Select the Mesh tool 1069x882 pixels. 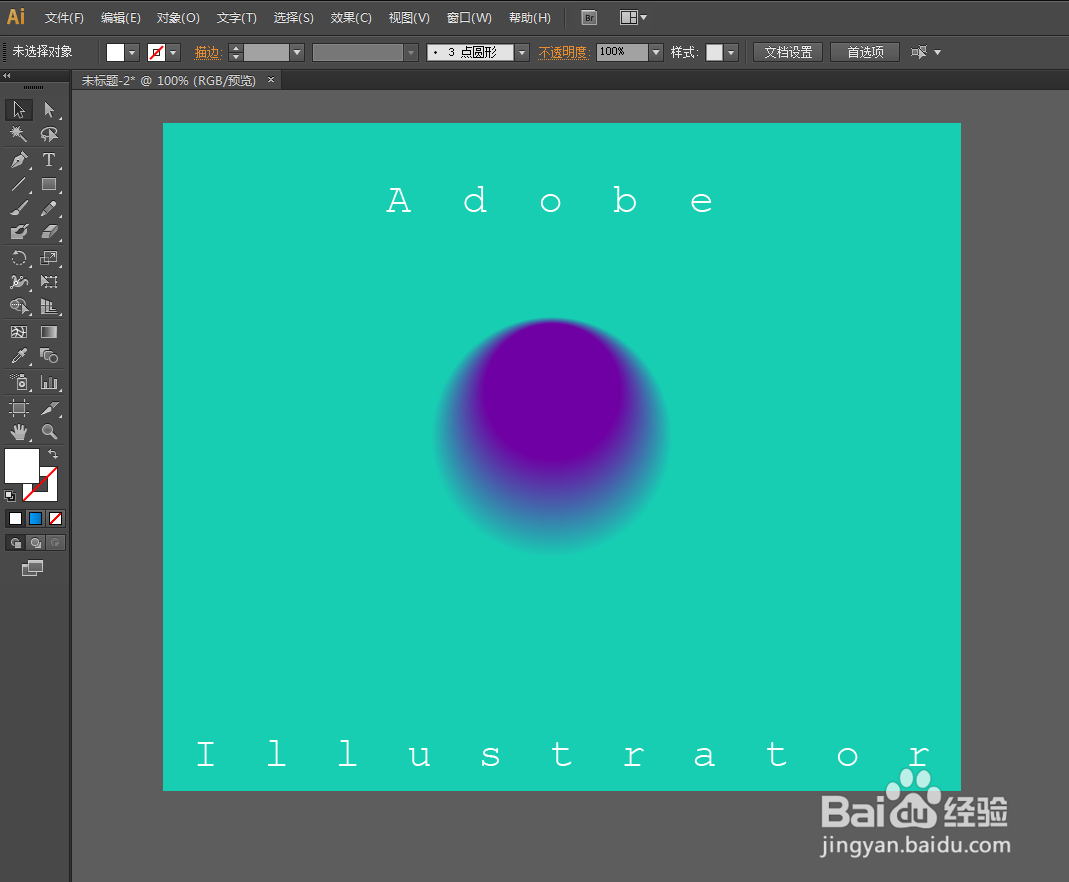coord(18,332)
